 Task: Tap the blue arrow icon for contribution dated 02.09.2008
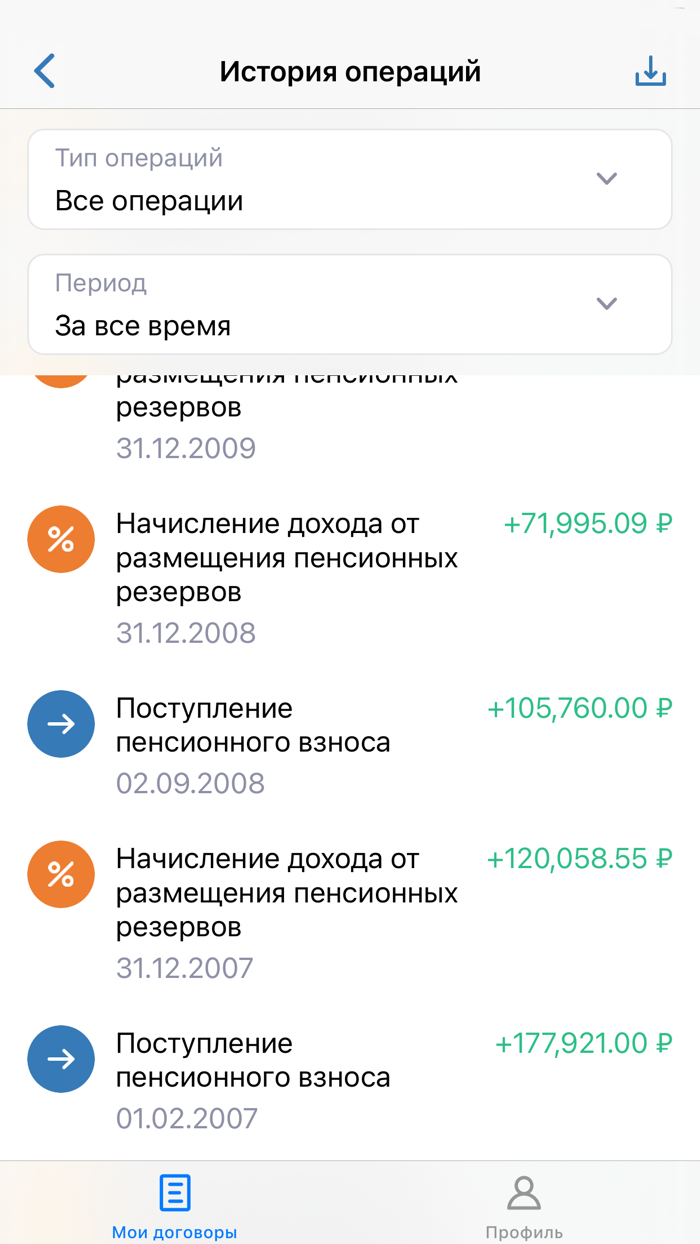(60, 724)
